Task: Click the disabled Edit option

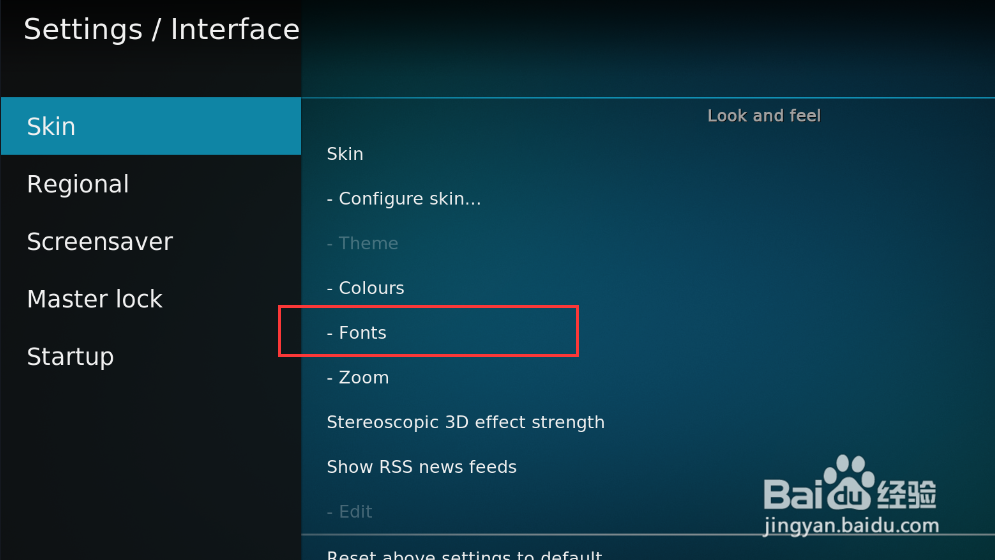Action: pos(349,511)
